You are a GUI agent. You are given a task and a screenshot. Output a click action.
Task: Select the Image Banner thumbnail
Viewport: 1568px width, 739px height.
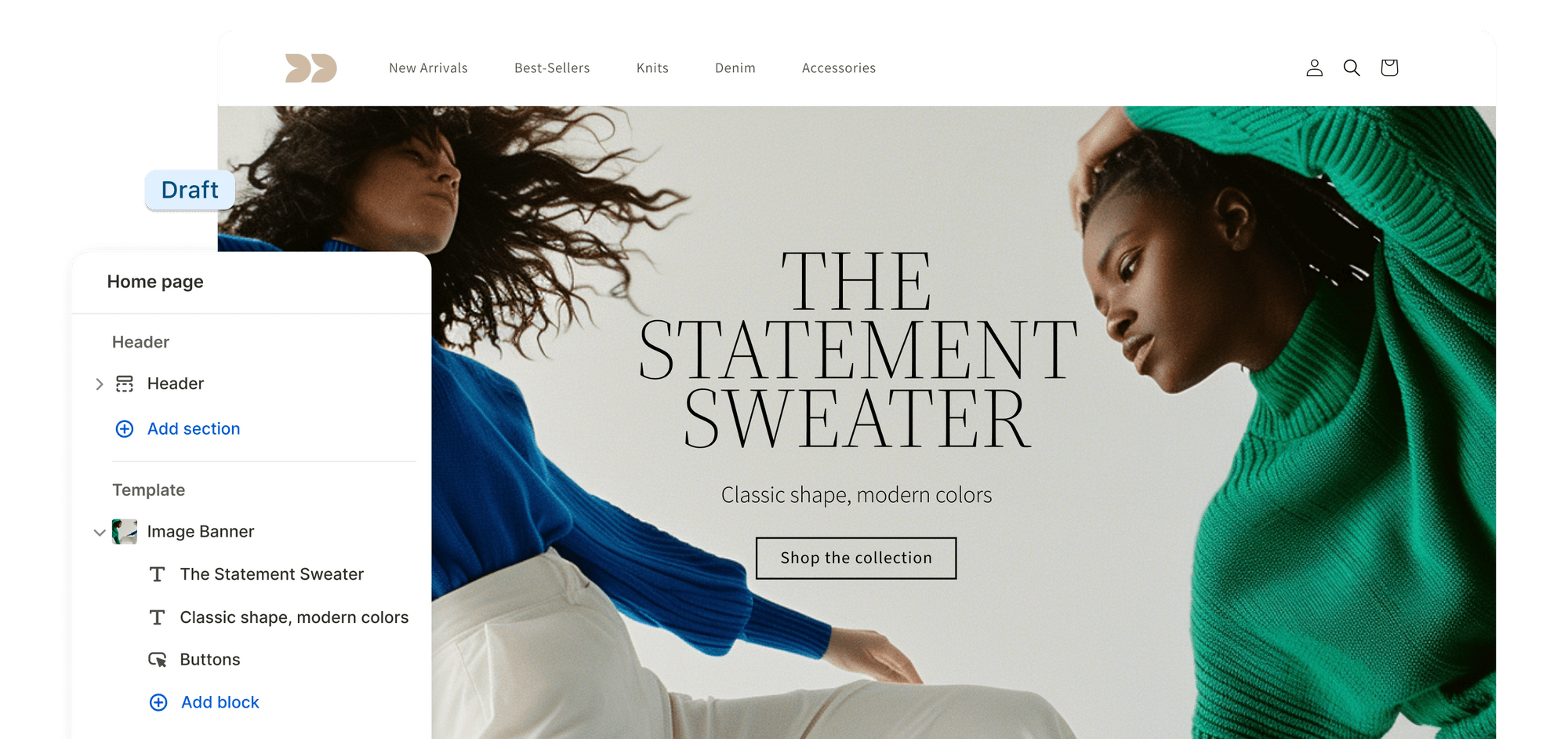point(125,532)
